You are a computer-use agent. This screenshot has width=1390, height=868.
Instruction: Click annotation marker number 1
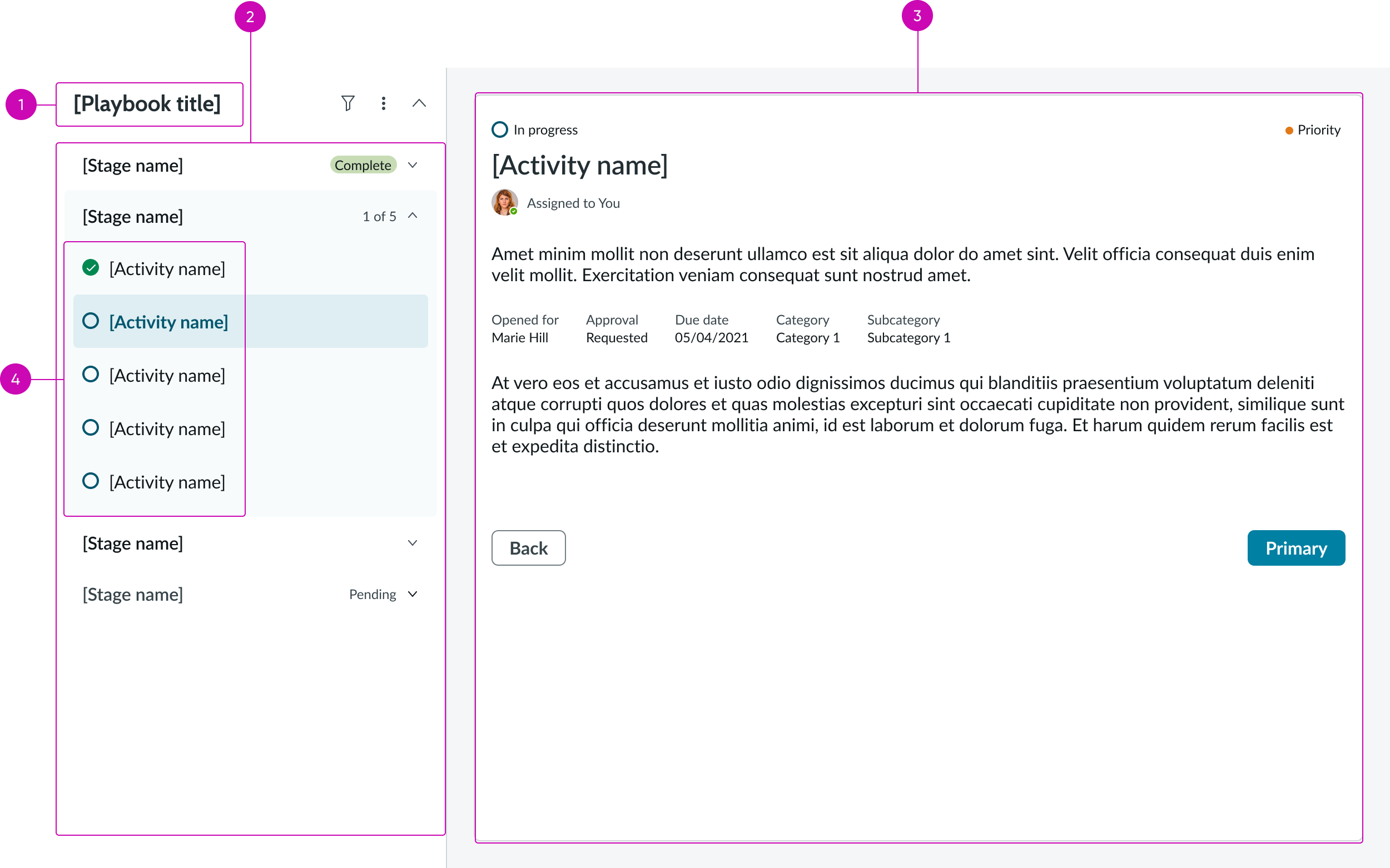click(21, 104)
